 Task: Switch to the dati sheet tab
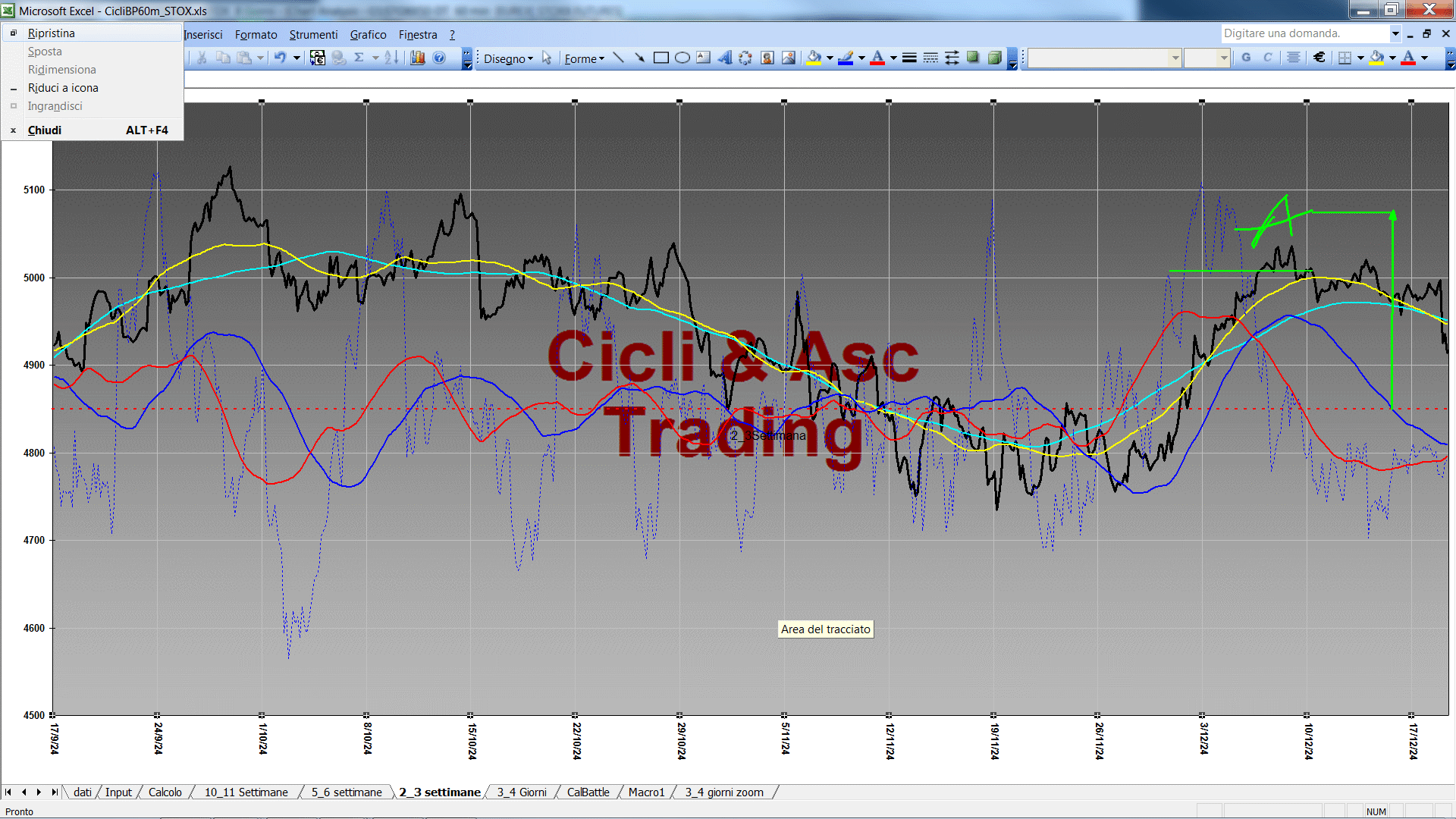coord(83,792)
